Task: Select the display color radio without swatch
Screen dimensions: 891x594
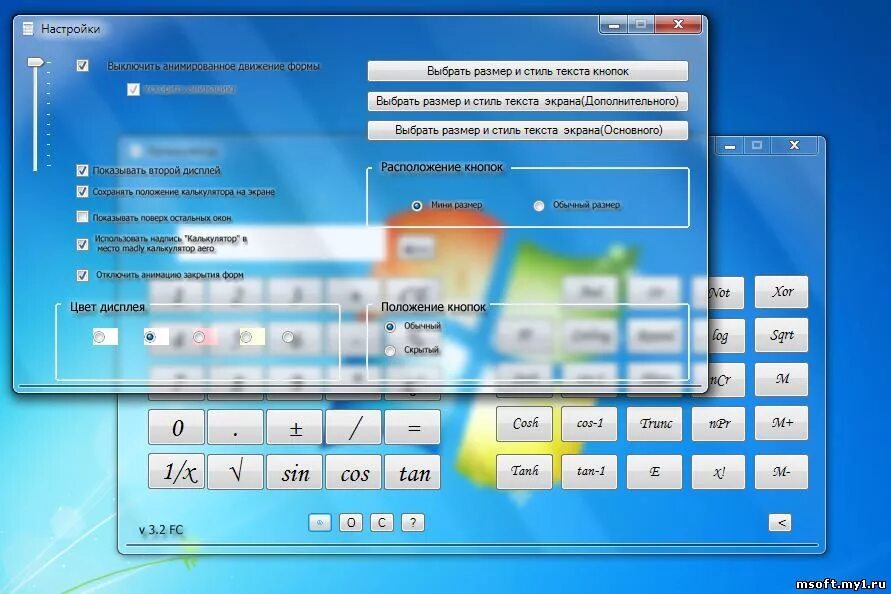Action: click(288, 337)
